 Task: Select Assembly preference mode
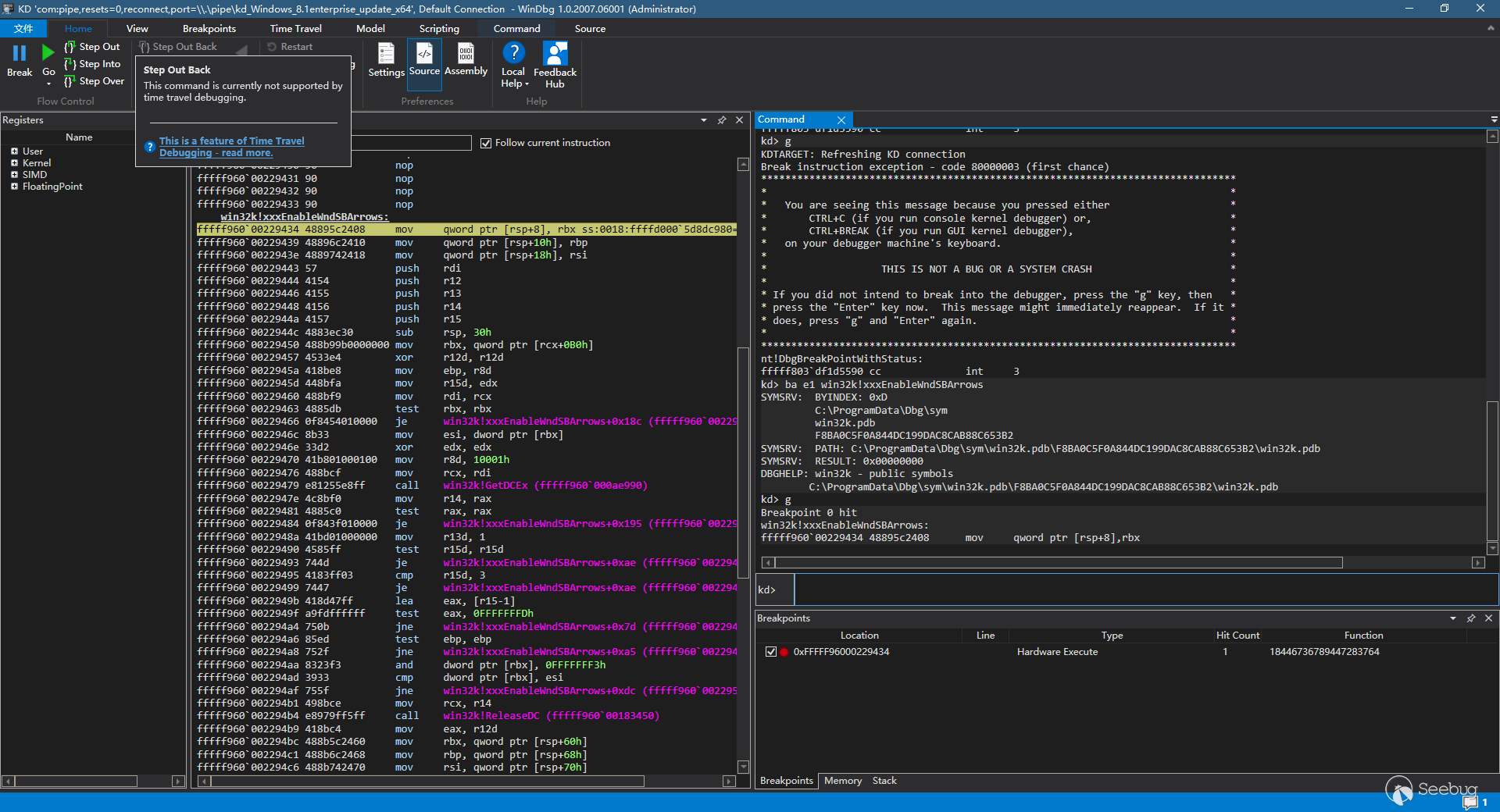(466, 59)
